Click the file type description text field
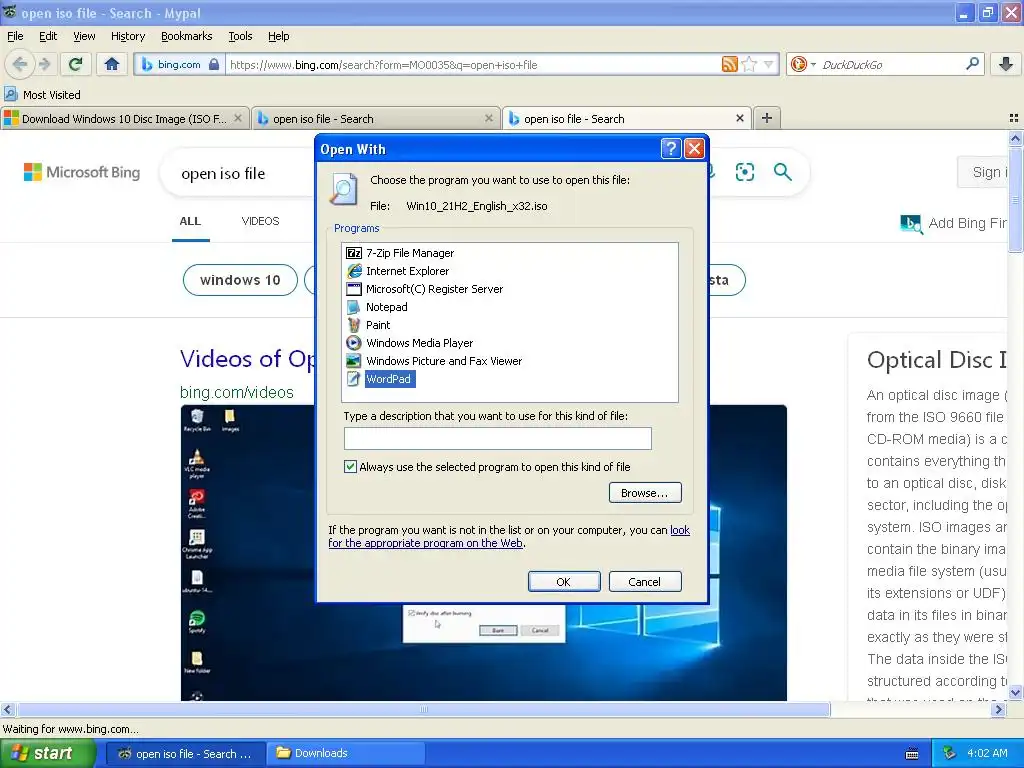 [x=498, y=438]
